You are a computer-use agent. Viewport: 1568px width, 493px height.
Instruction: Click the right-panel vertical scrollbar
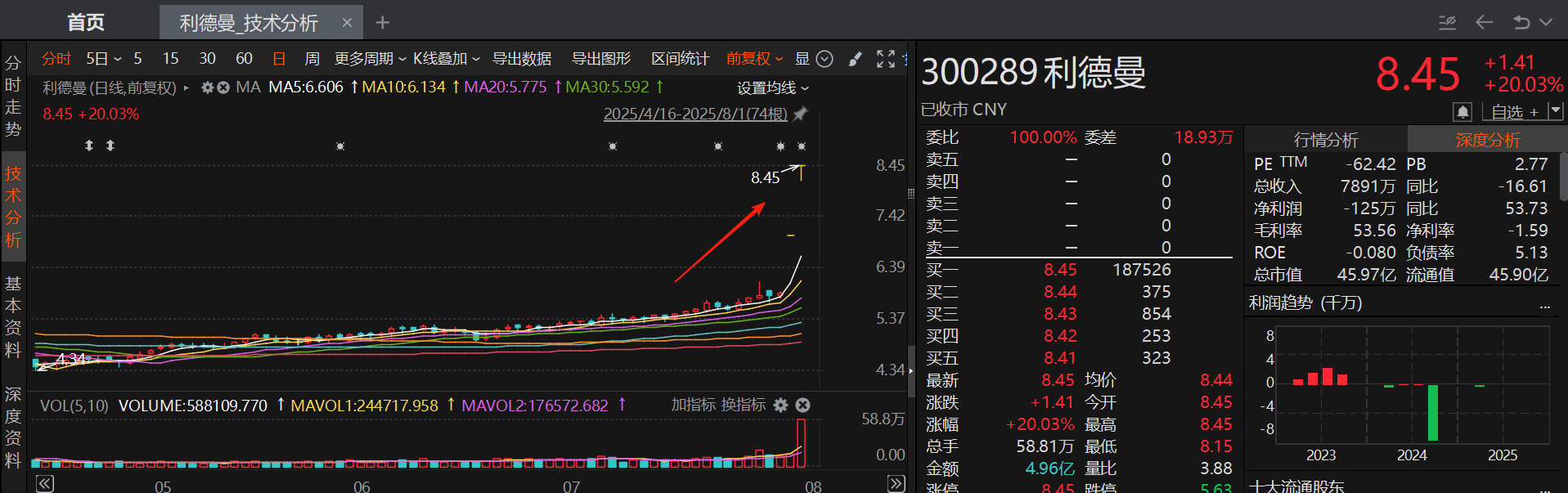tap(1563, 176)
